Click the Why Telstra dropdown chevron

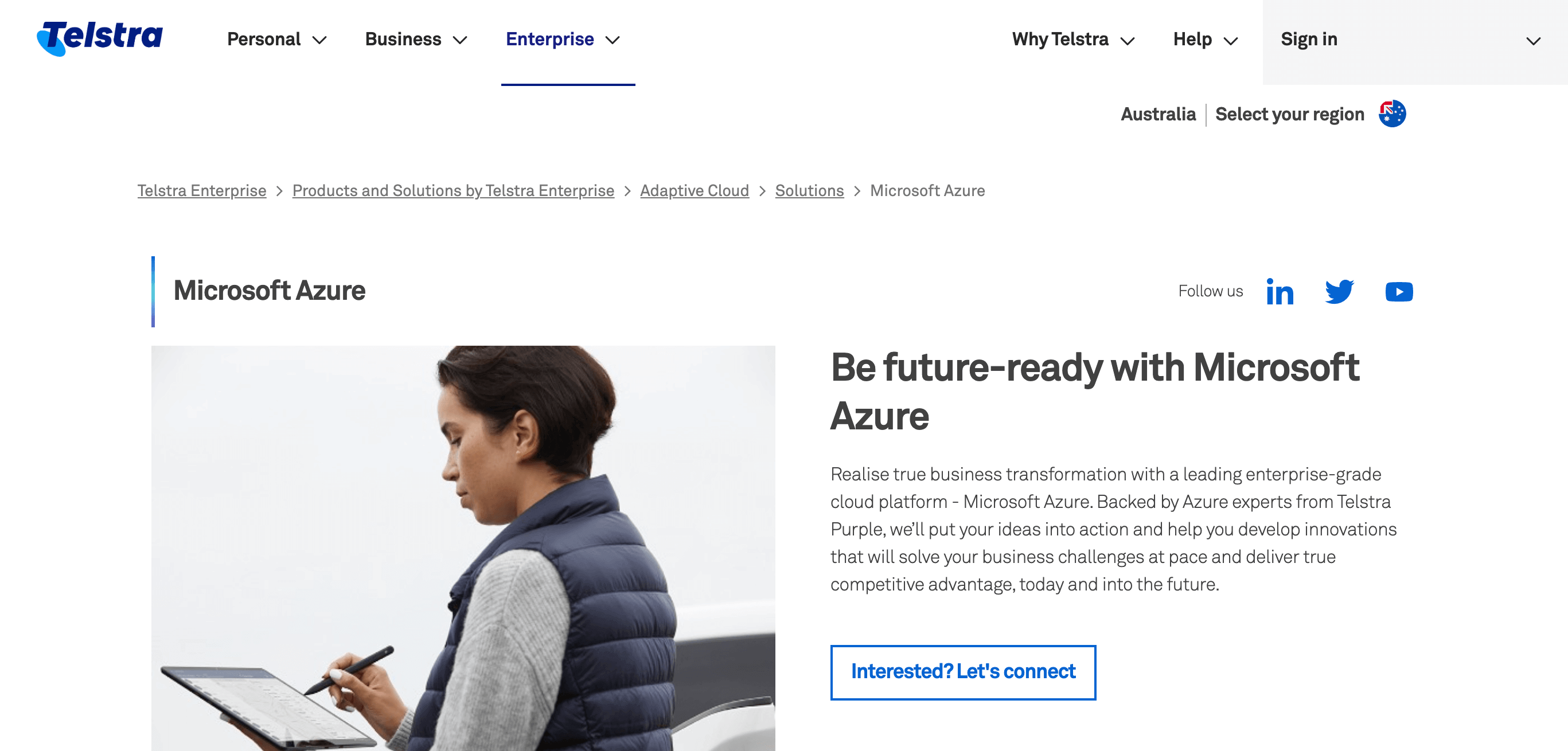coord(1128,39)
